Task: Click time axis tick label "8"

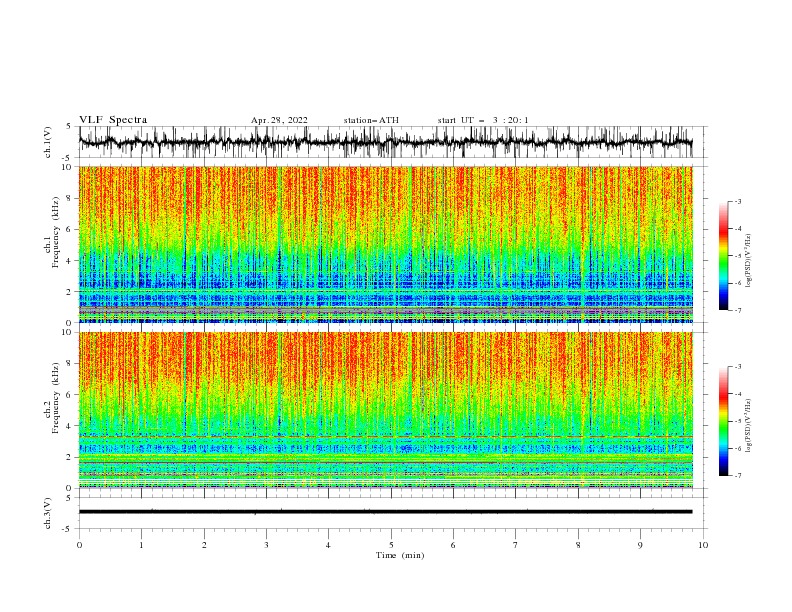Action: tap(578, 545)
